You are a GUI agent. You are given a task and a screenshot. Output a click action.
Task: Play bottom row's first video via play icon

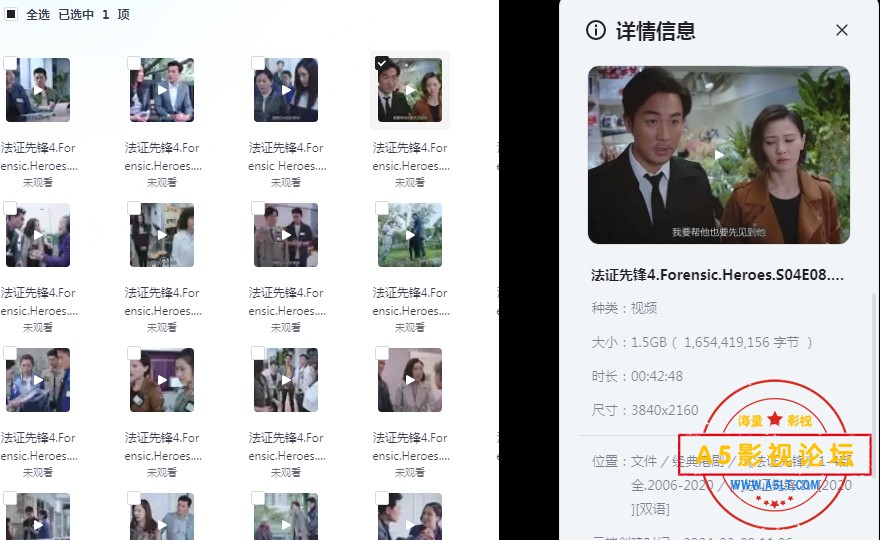[x=38, y=525]
